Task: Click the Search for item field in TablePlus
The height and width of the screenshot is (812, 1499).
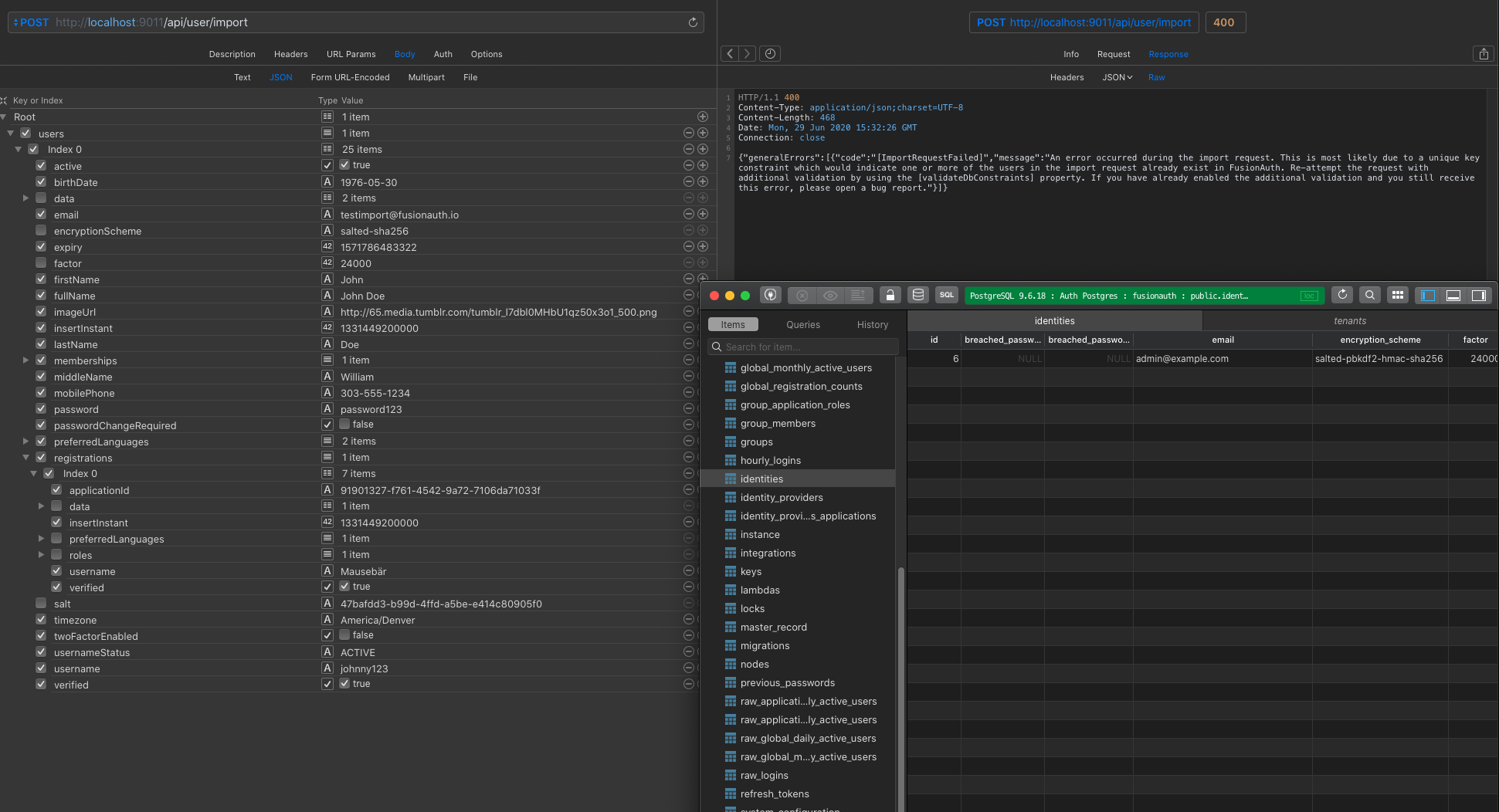Action: click(x=803, y=347)
